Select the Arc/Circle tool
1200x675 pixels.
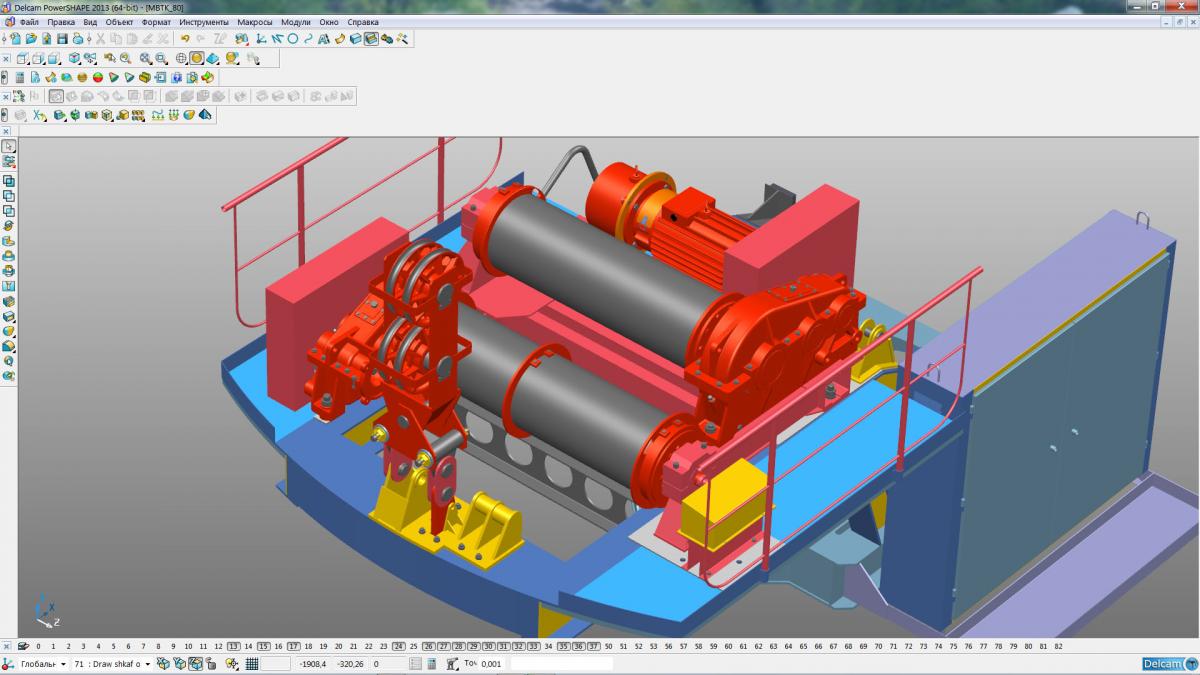click(293, 38)
